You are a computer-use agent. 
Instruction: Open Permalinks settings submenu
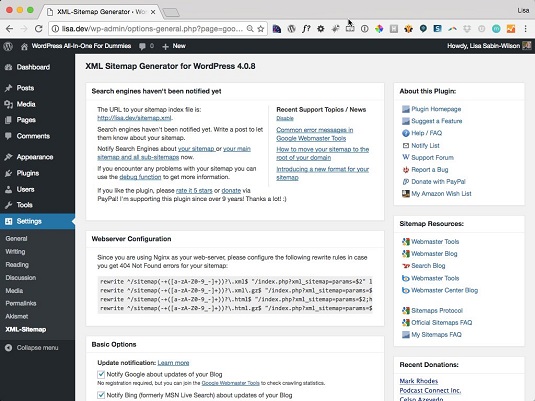point(21,303)
